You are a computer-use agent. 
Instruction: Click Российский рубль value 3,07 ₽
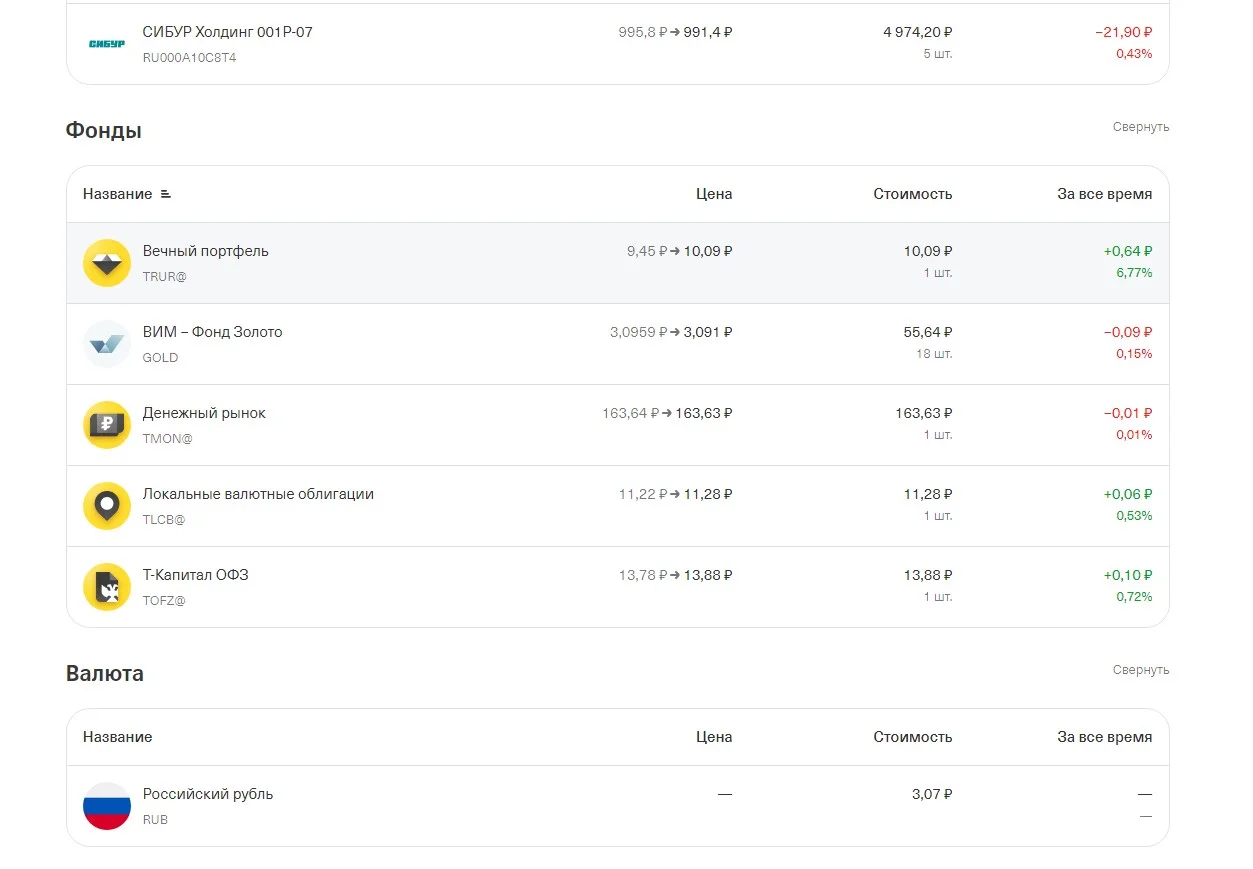coord(932,794)
